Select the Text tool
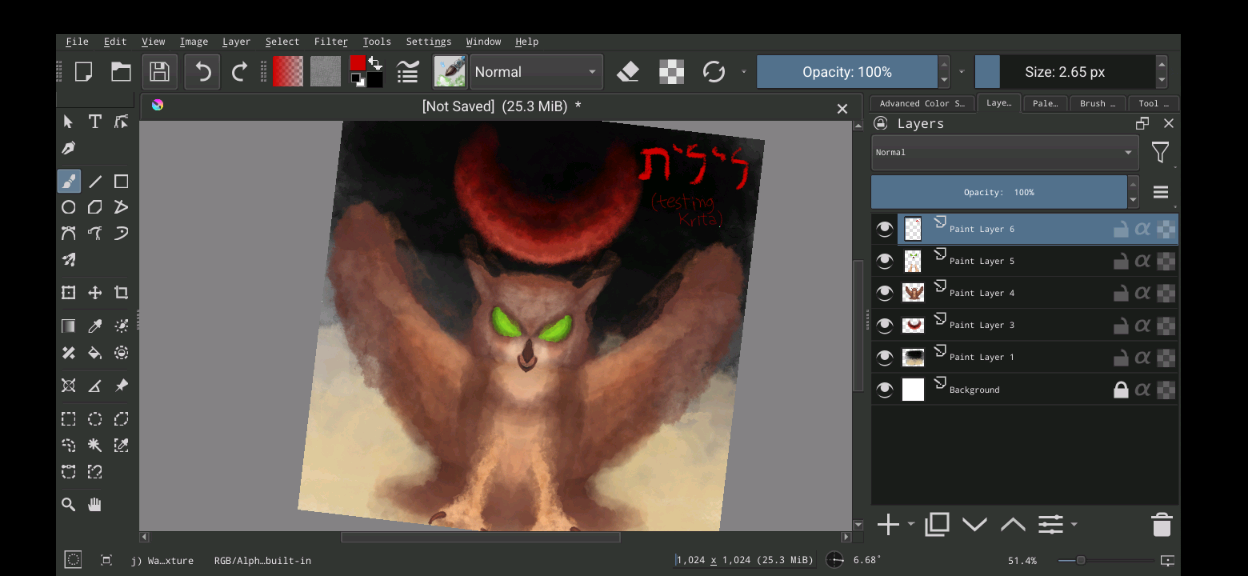 (95, 121)
